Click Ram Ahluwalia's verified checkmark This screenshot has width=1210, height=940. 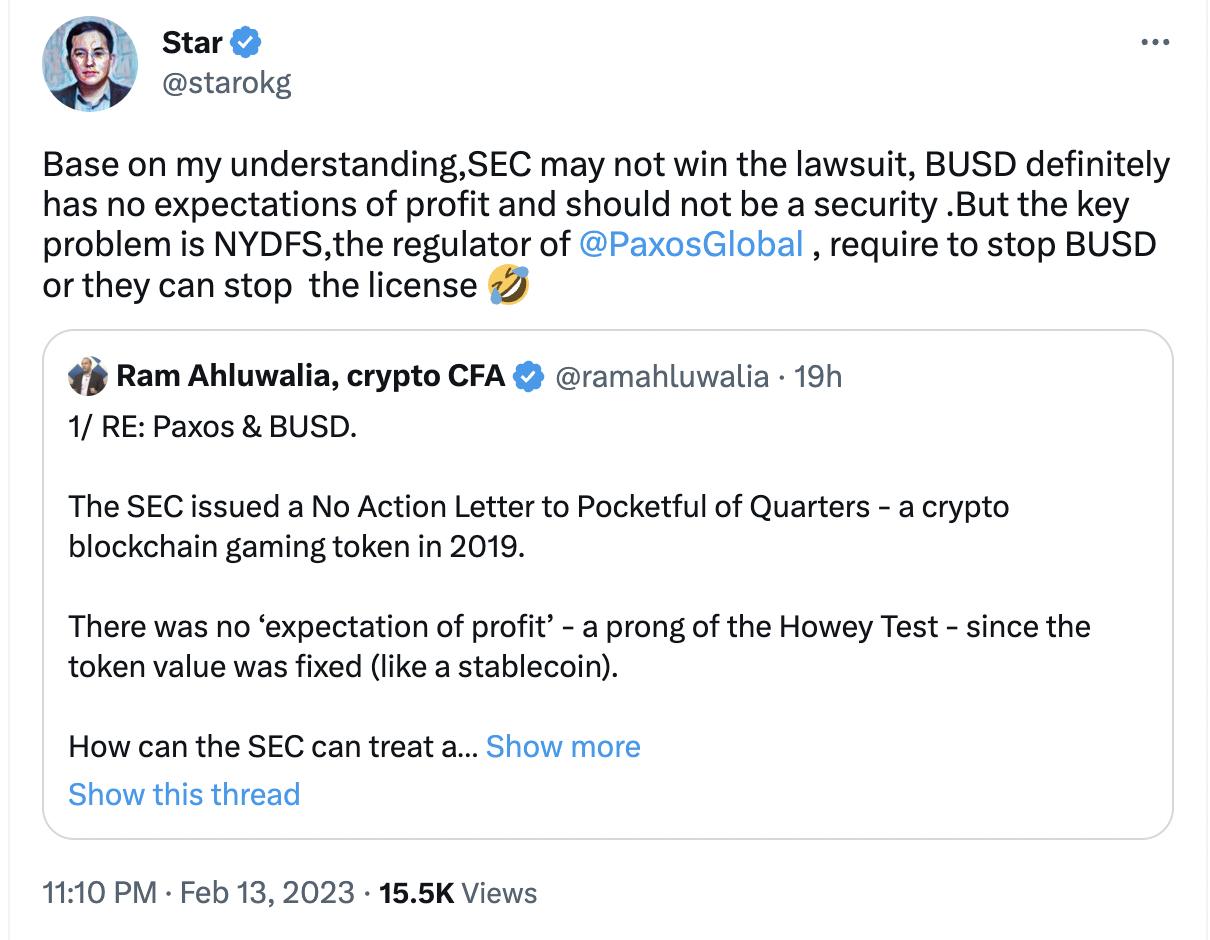point(527,376)
